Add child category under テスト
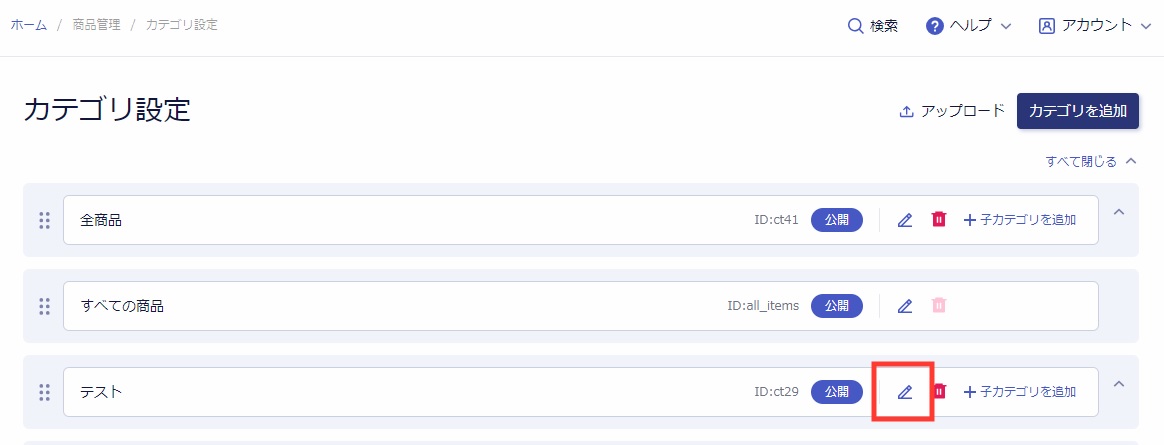 coord(1019,392)
